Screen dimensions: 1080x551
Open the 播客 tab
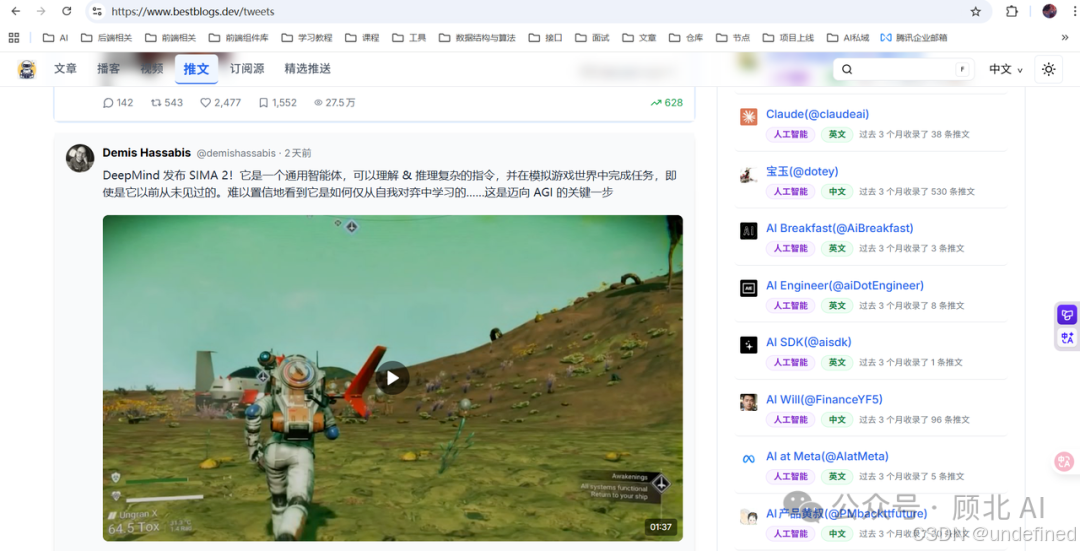point(108,68)
